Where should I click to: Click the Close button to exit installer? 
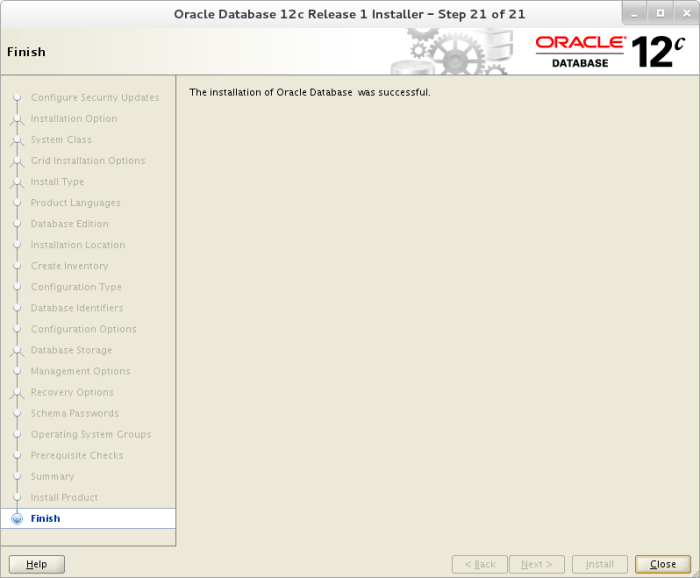pos(662,564)
